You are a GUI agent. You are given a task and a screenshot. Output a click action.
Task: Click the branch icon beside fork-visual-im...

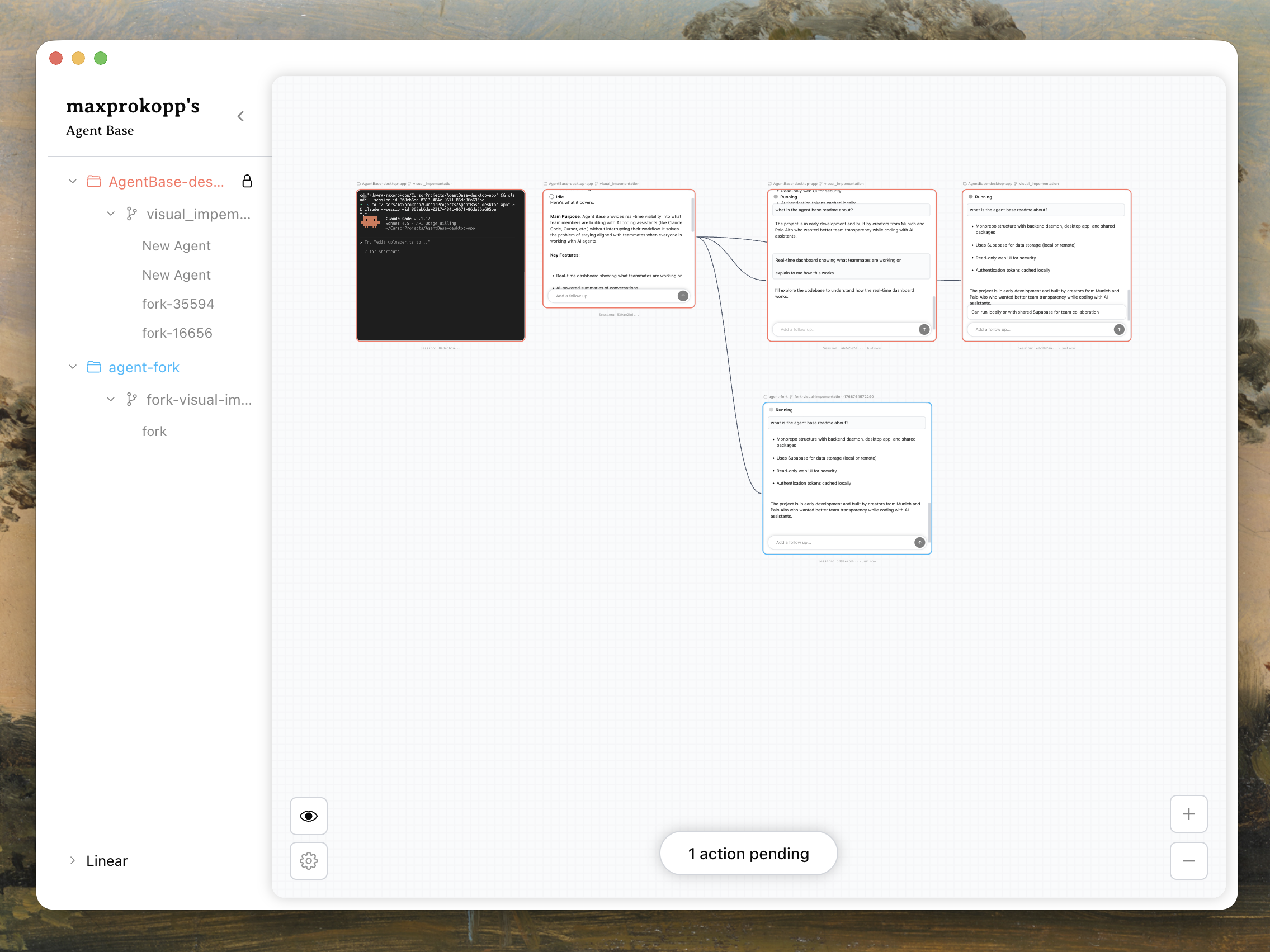tap(131, 399)
